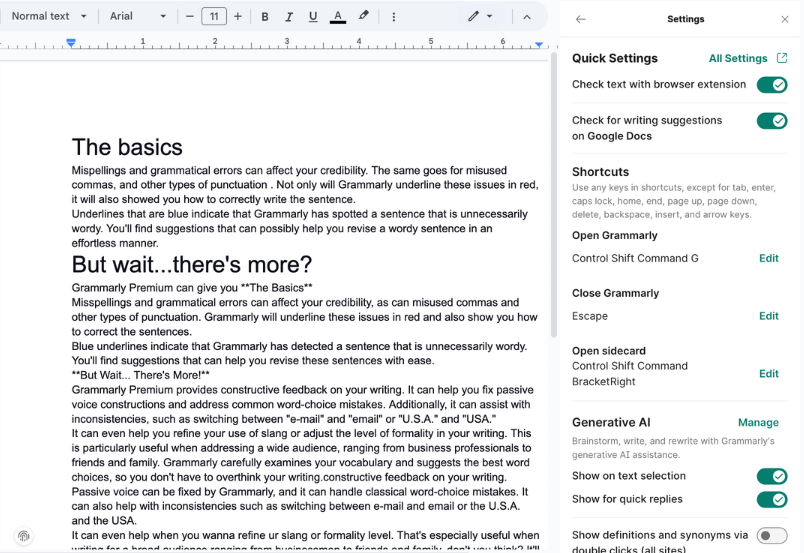
Task: Click the left indent marker on ruler
Action: (71, 43)
